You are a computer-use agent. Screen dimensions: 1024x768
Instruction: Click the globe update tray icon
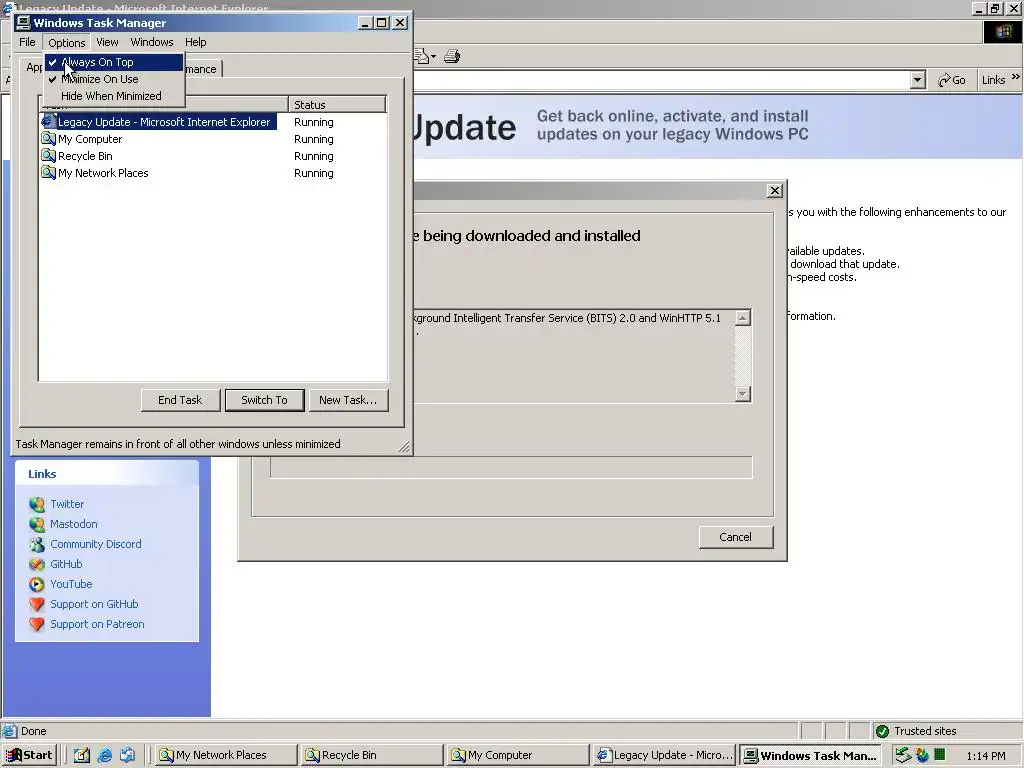[x=922, y=756]
